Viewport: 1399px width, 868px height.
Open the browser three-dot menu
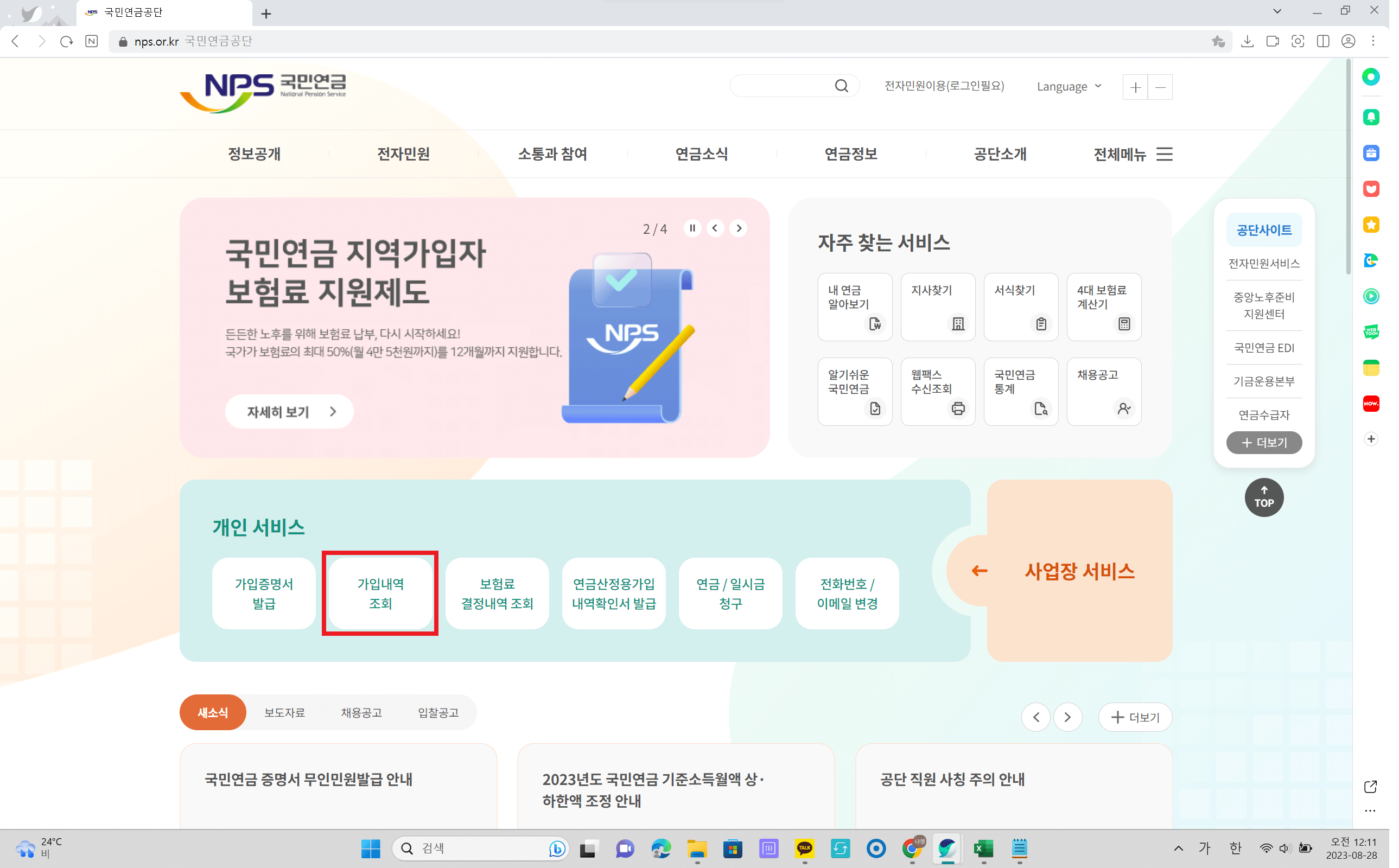pyautogui.click(x=1373, y=41)
